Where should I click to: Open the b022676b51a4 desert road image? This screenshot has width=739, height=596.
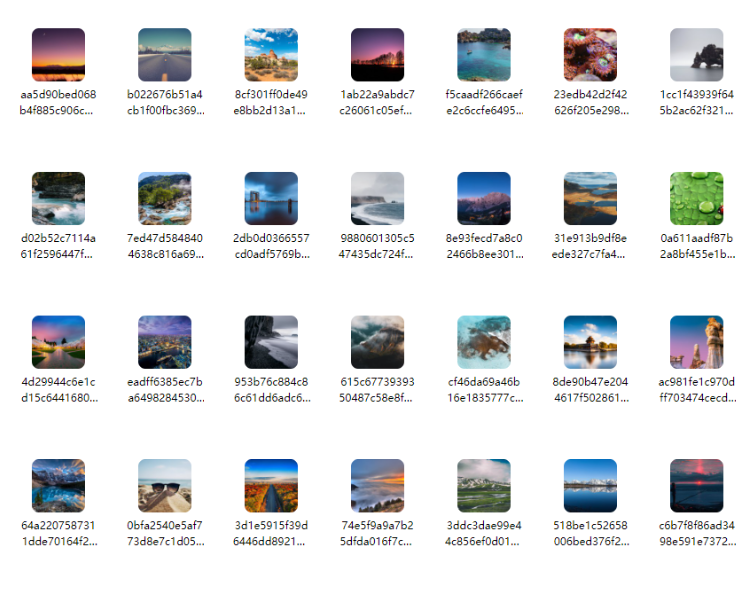click(164, 55)
